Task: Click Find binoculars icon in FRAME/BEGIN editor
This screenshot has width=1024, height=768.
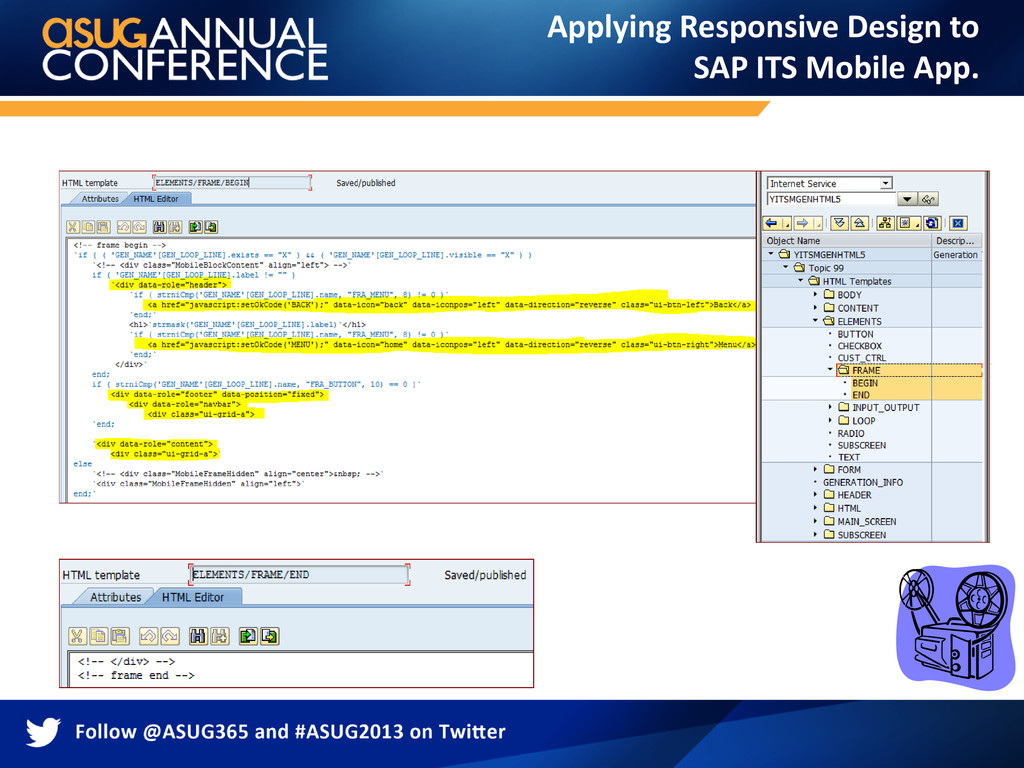Action: (159, 227)
